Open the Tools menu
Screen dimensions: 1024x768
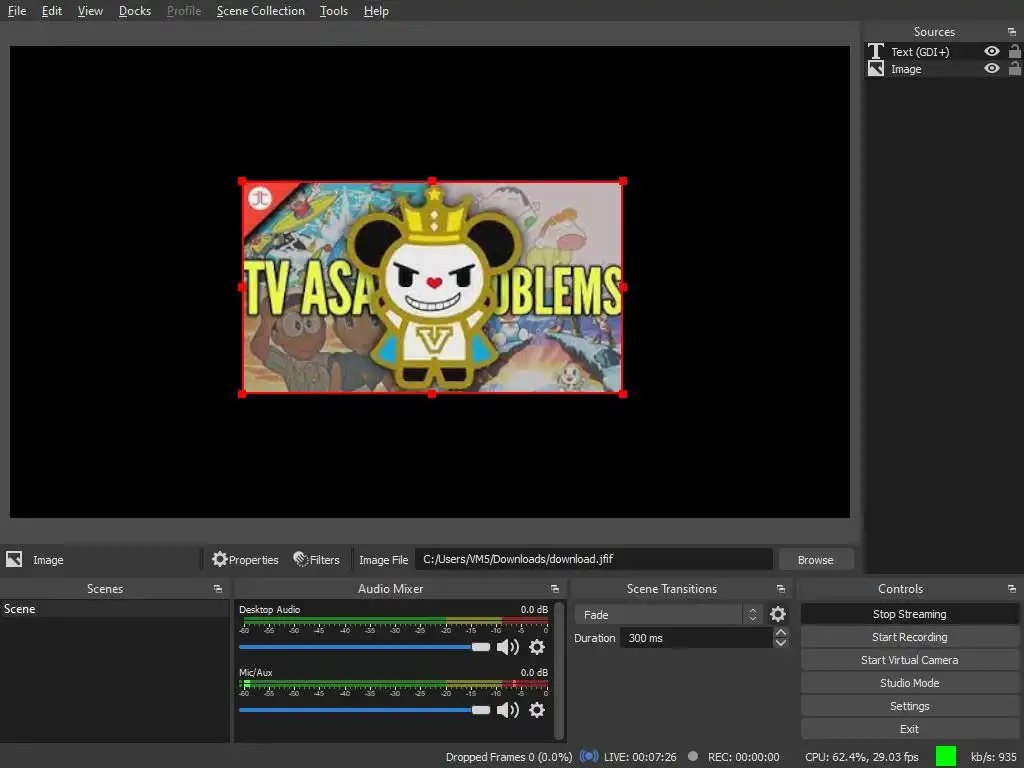(334, 11)
